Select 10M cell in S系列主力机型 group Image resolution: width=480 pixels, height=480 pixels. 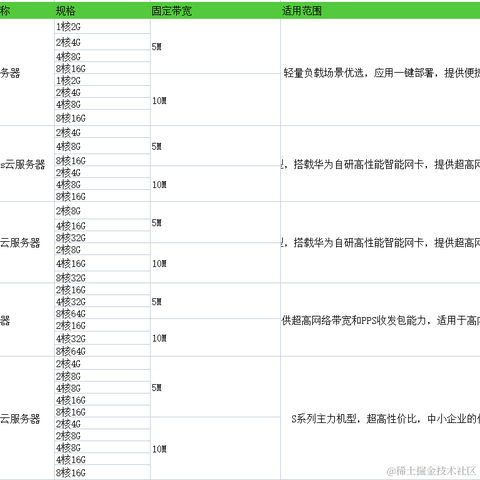(215, 449)
